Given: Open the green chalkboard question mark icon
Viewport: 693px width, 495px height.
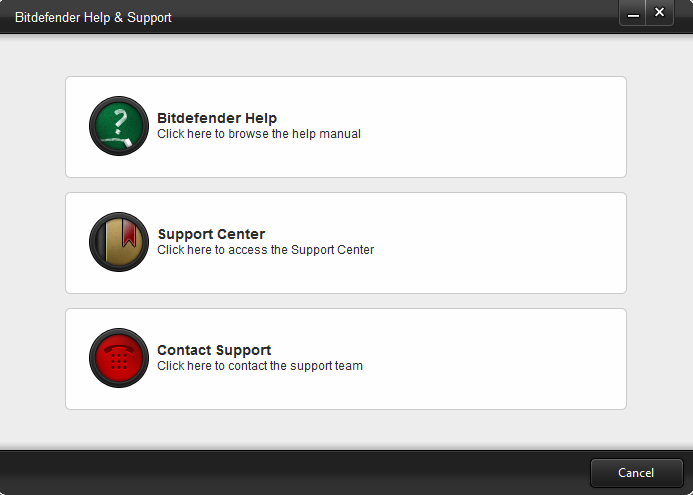Looking at the screenshot, I should coord(119,126).
